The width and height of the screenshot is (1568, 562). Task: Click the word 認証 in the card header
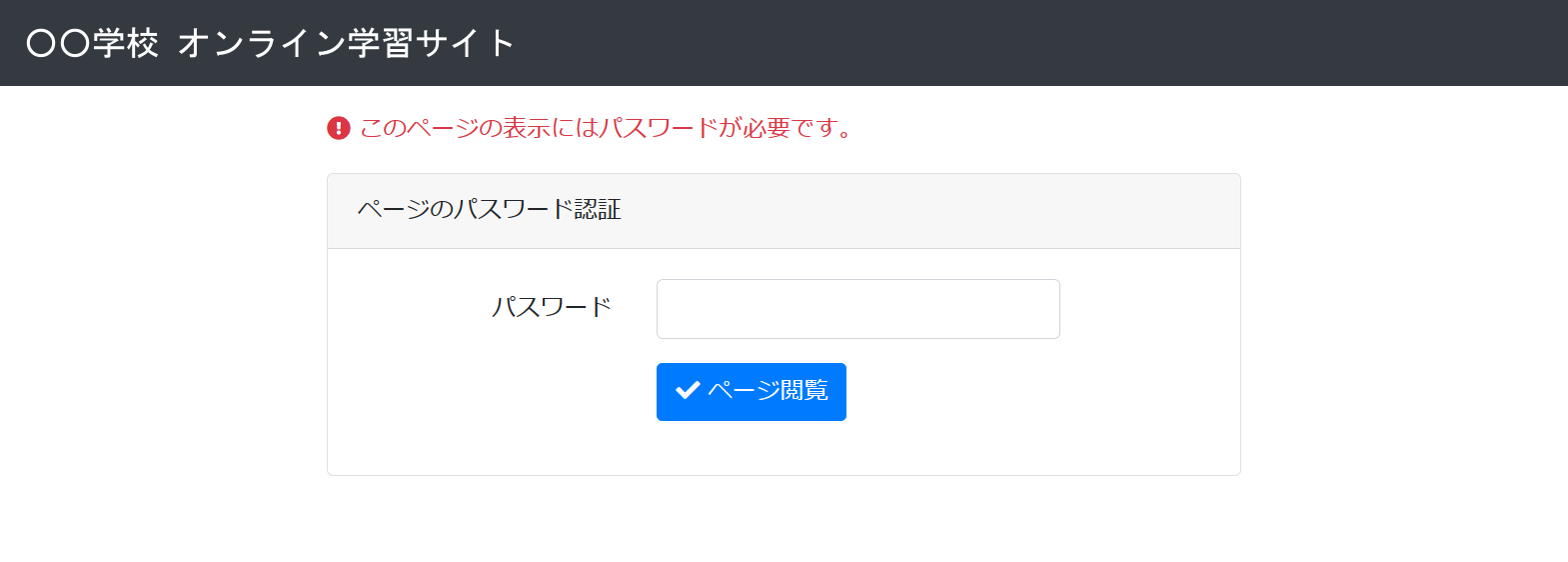click(x=598, y=210)
